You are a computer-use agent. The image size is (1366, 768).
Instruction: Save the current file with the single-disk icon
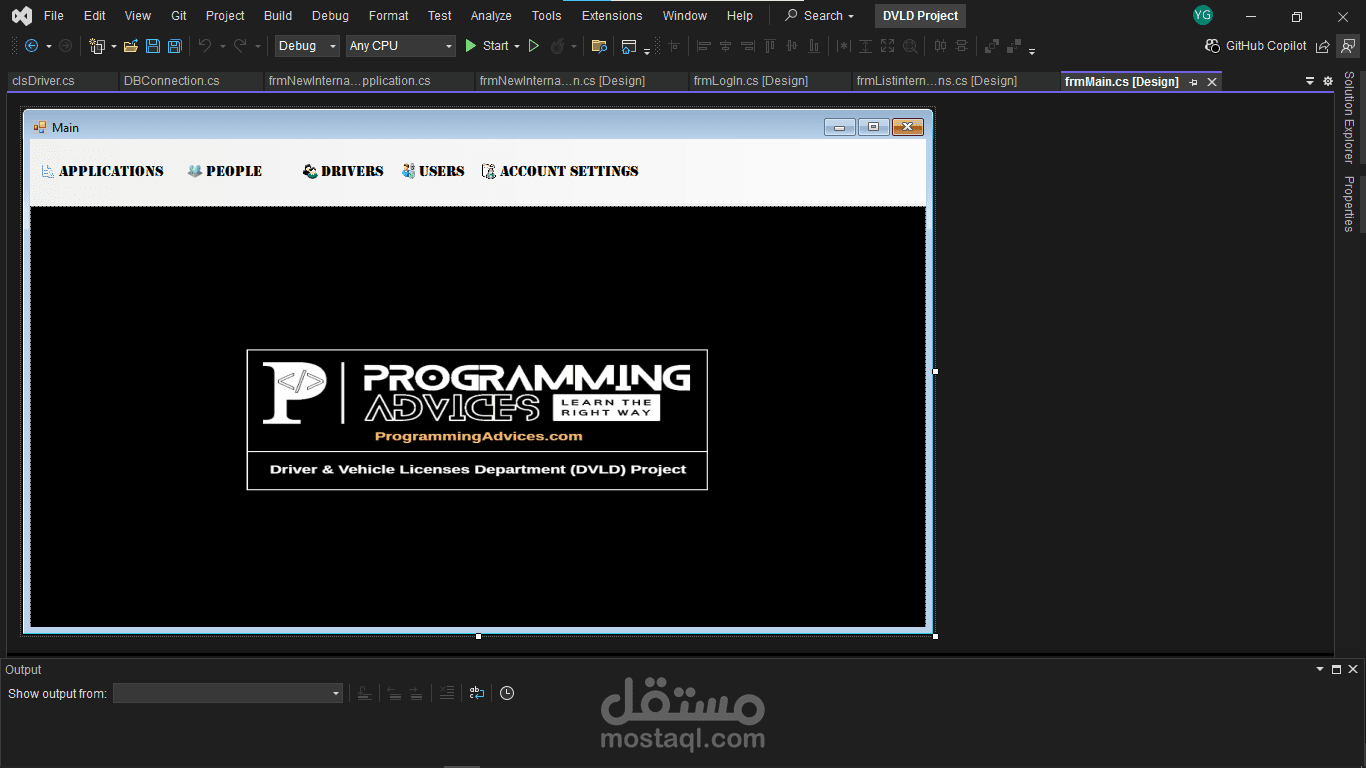153,46
